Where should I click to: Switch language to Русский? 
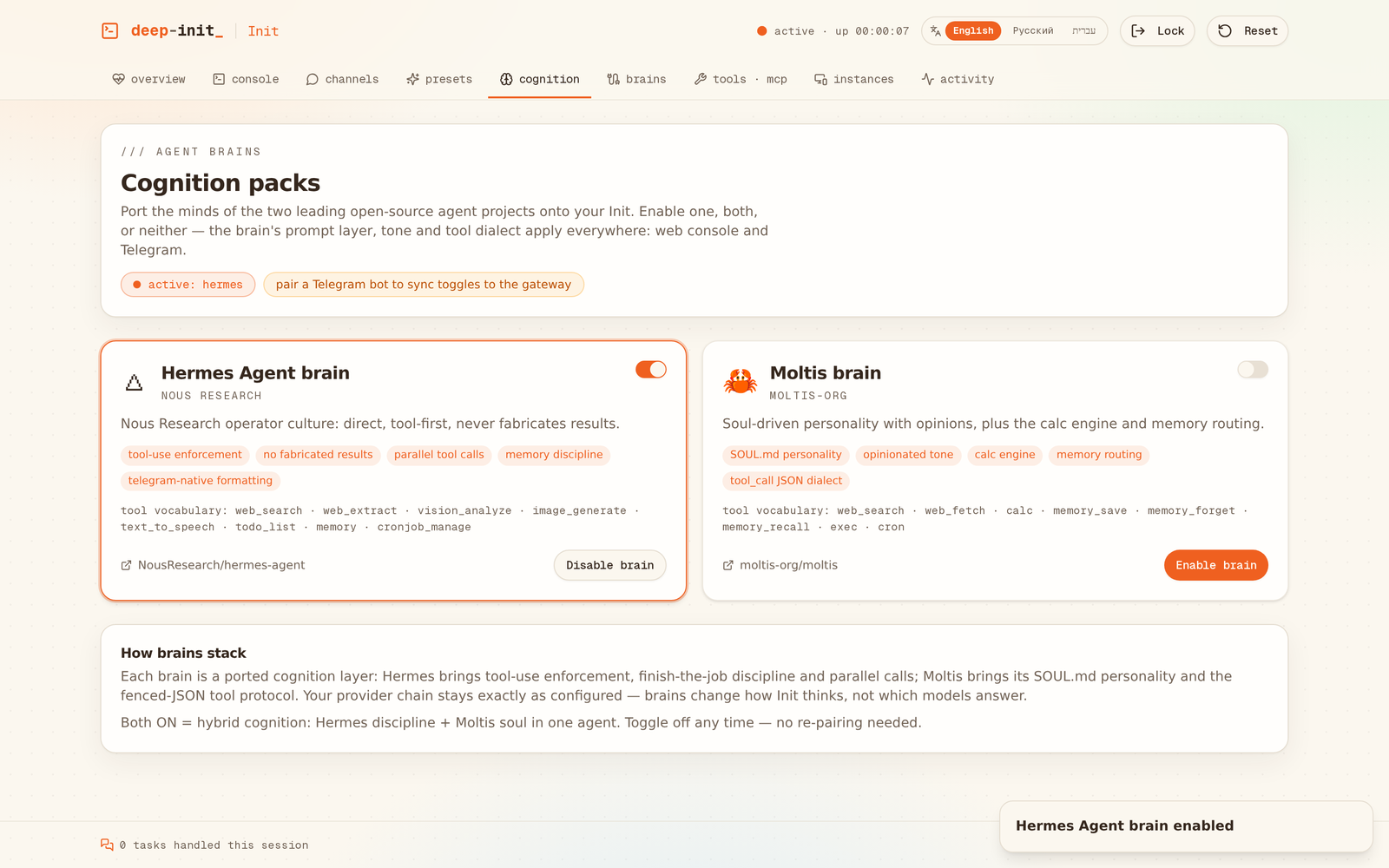1033,31
